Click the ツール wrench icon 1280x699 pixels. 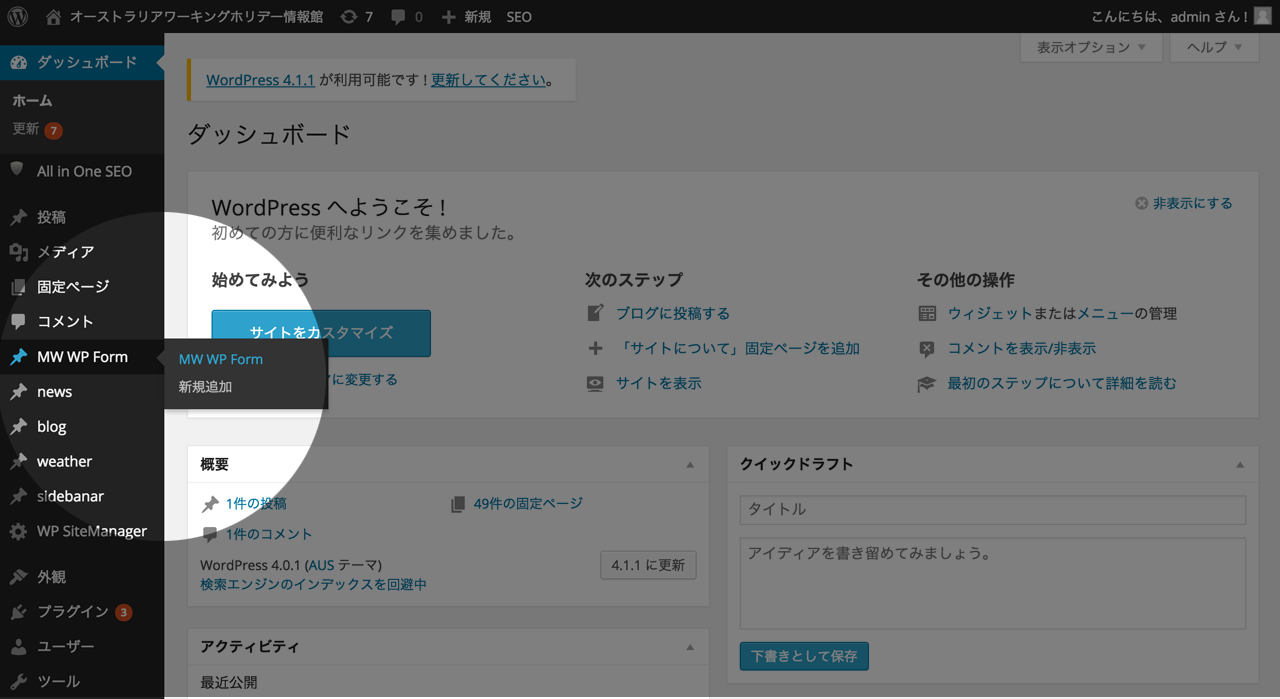tap(18, 682)
